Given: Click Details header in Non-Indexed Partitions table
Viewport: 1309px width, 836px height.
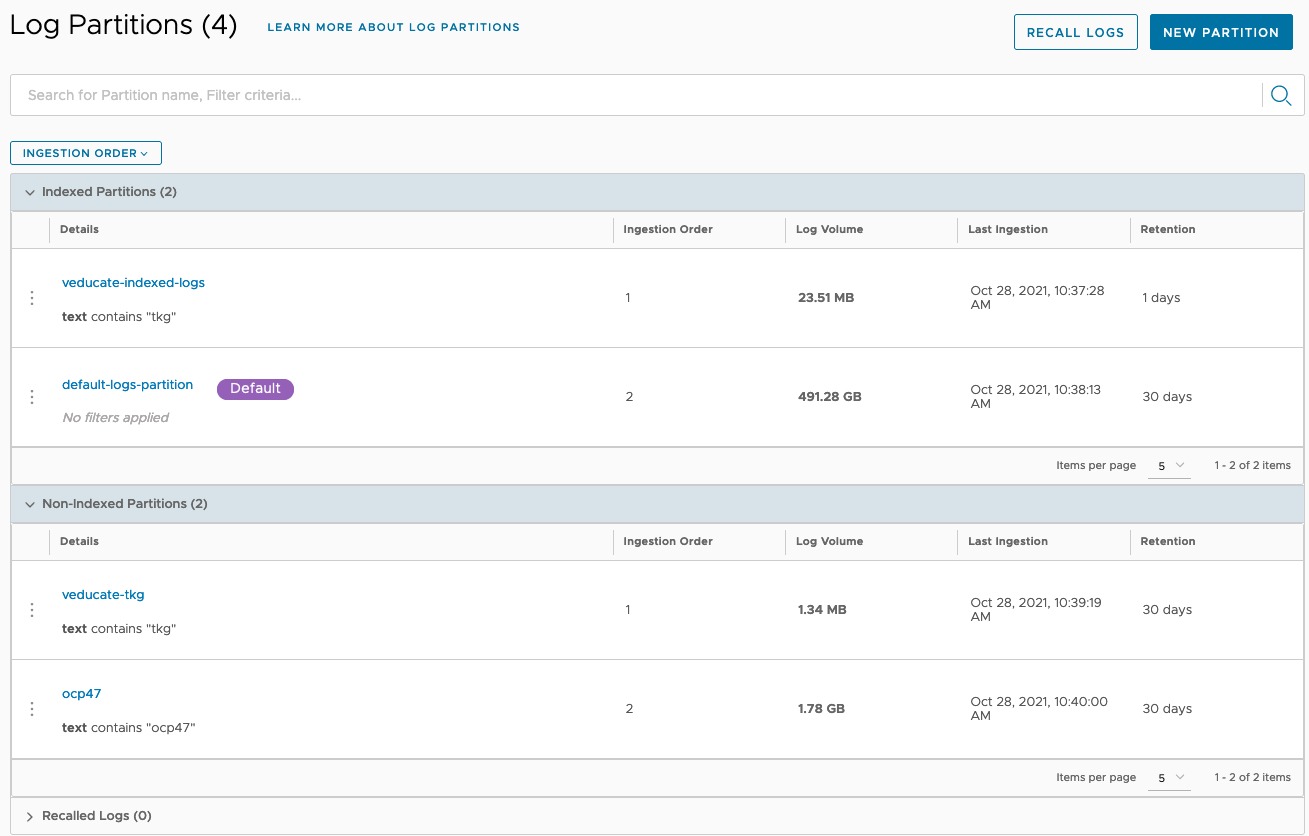Looking at the screenshot, I should pos(79,541).
